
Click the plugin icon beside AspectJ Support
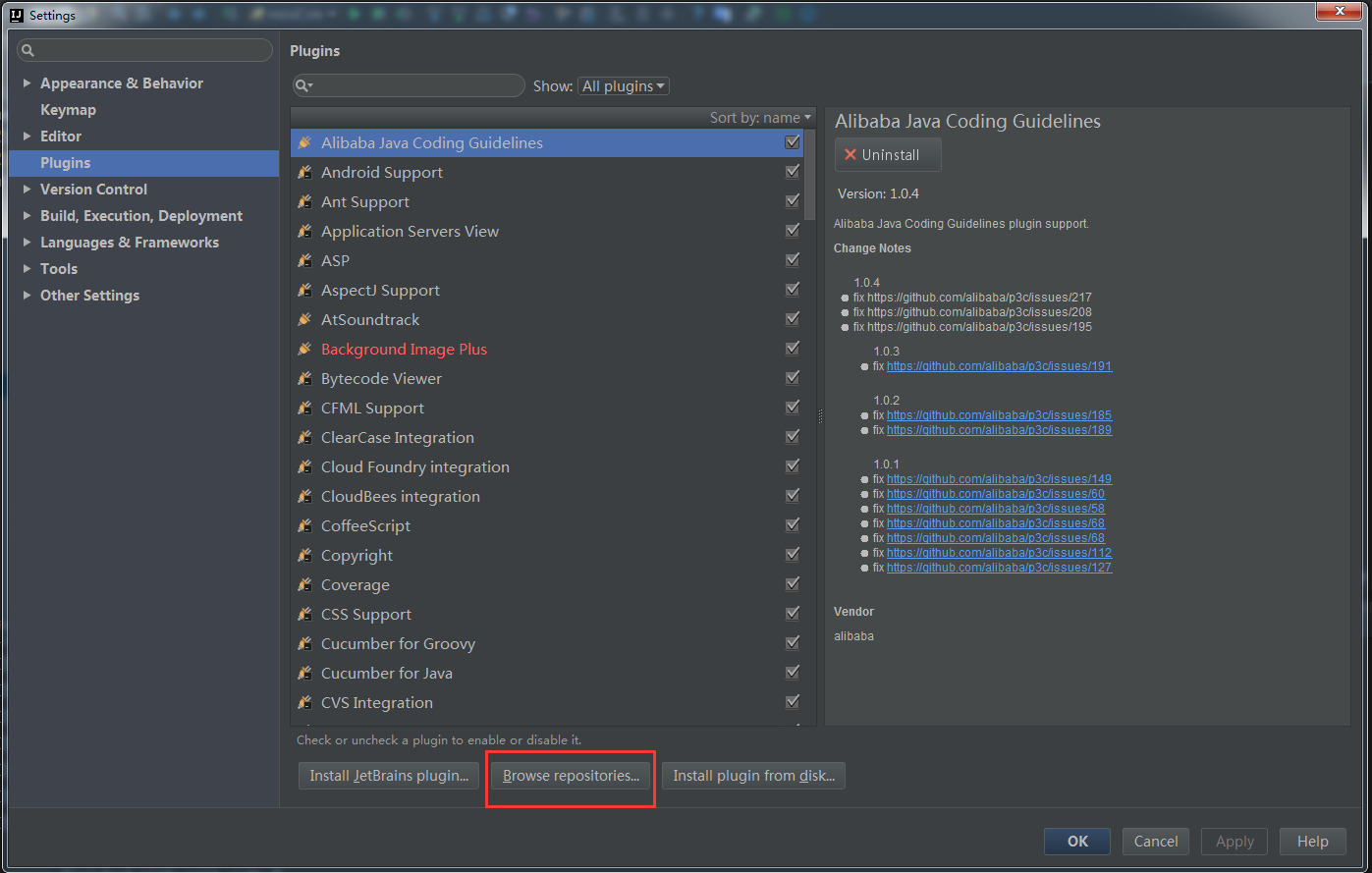(304, 290)
